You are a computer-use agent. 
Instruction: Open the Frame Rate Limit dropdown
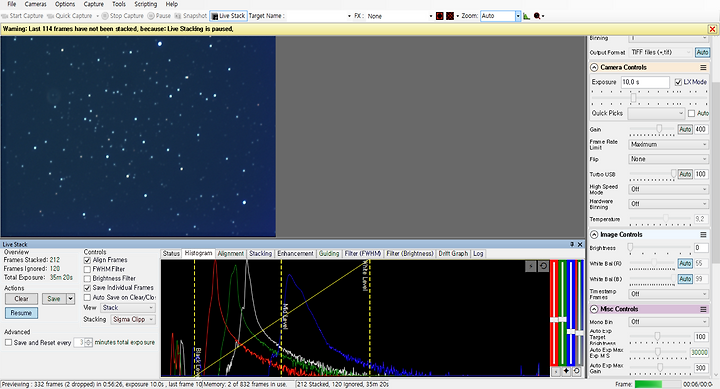[x=669, y=145]
